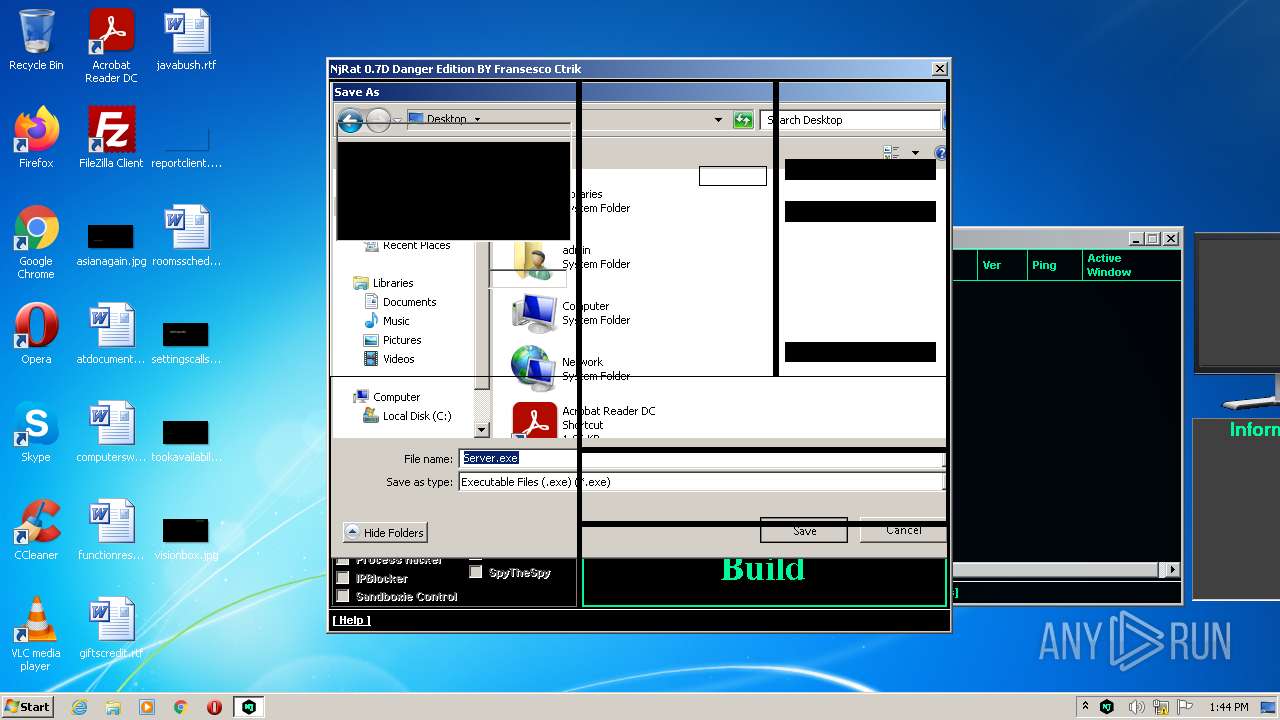Open the recent pages dropdown
The image size is (1280, 720).
[397, 121]
